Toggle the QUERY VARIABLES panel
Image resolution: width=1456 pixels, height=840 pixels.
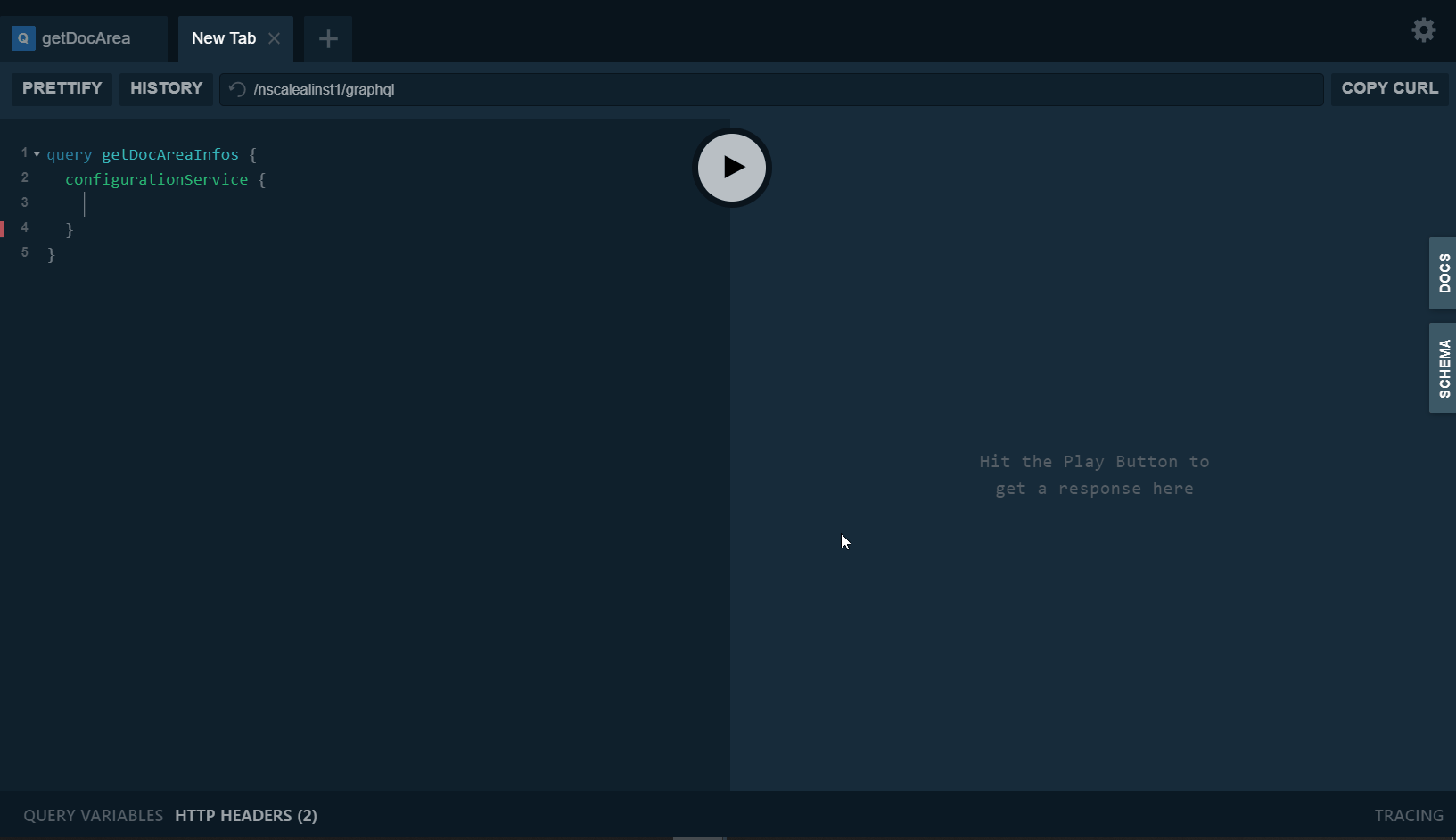[92, 815]
